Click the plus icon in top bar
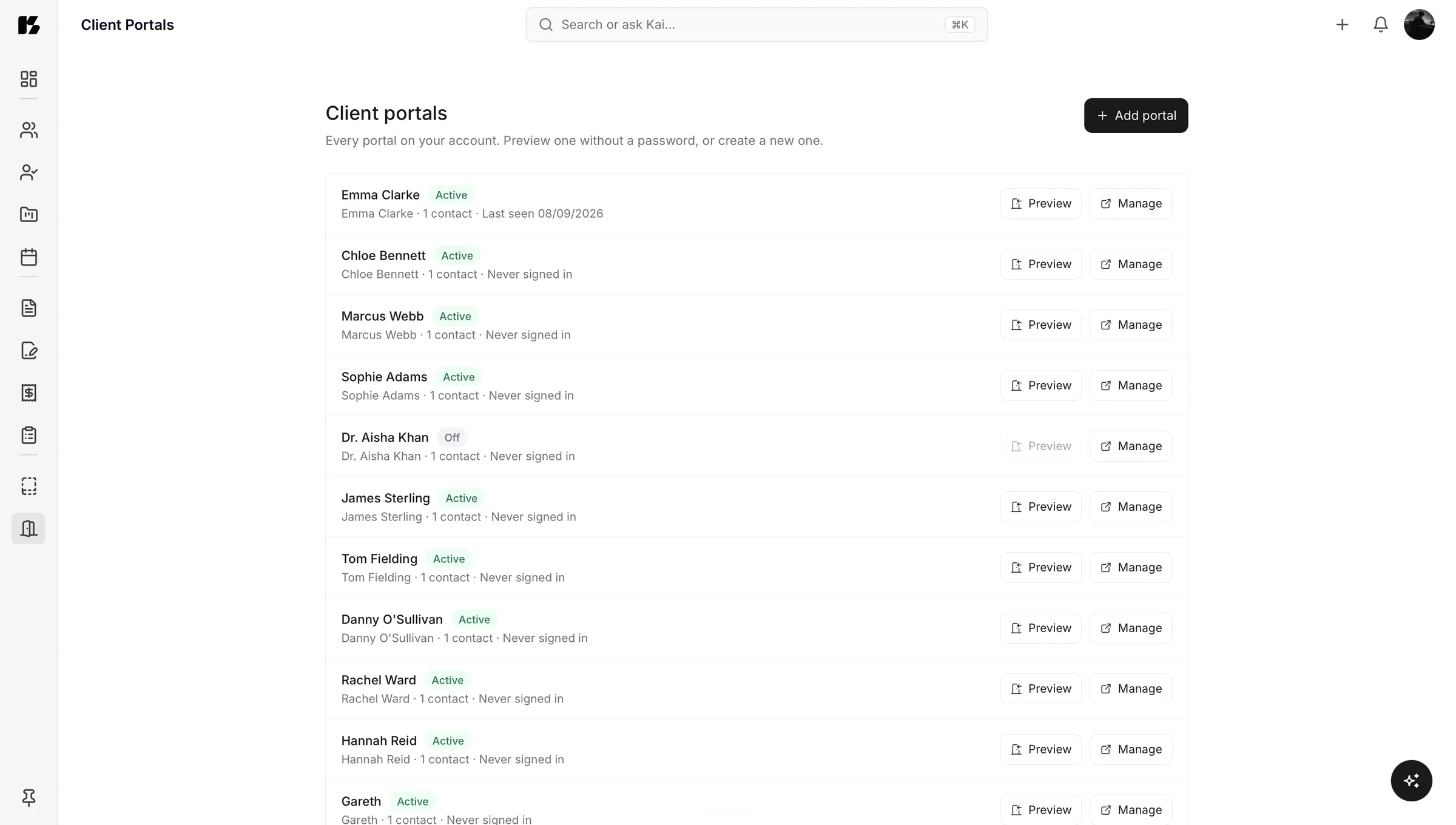Screen dimensions: 1456x825 click(x=1342, y=25)
